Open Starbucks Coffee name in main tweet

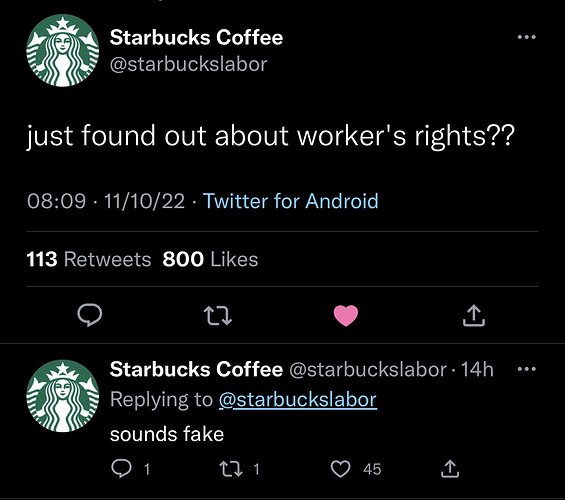coord(196,37)
